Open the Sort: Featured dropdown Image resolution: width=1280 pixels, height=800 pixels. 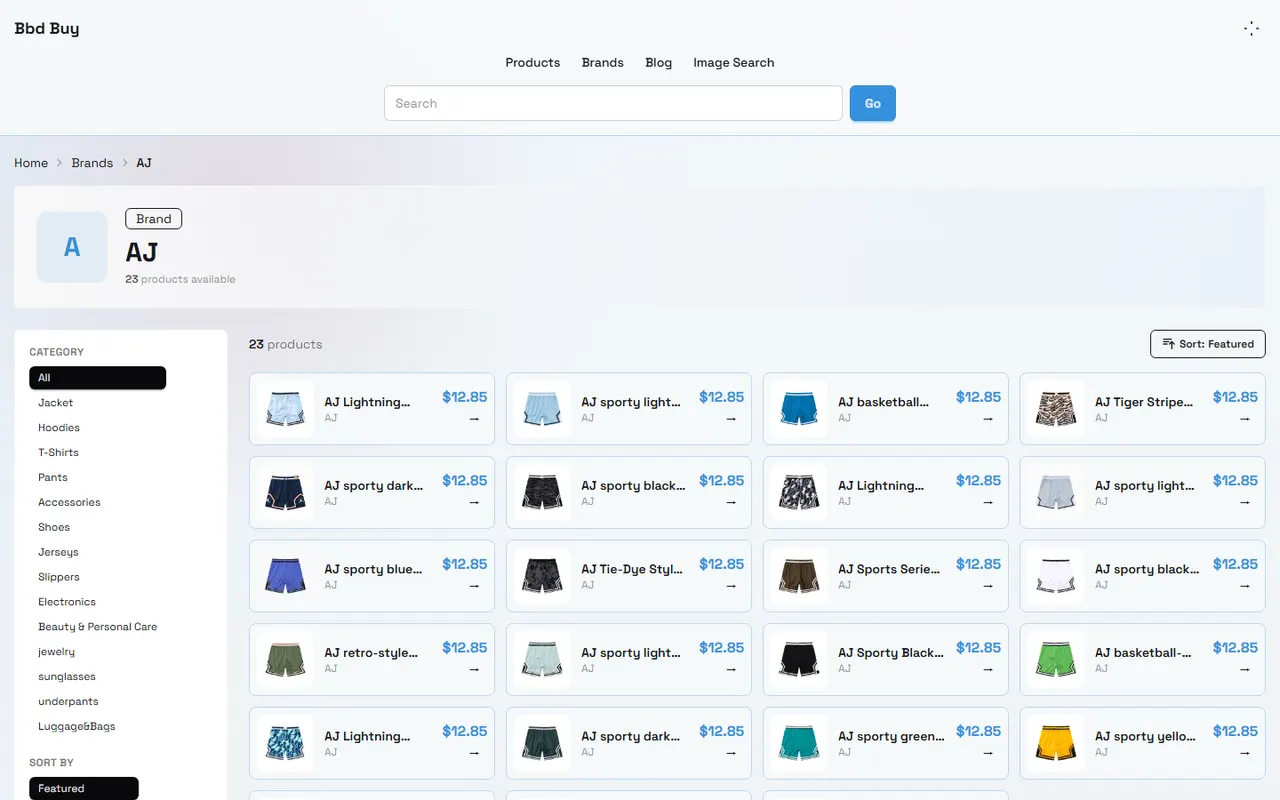(x=1208, y=344)
